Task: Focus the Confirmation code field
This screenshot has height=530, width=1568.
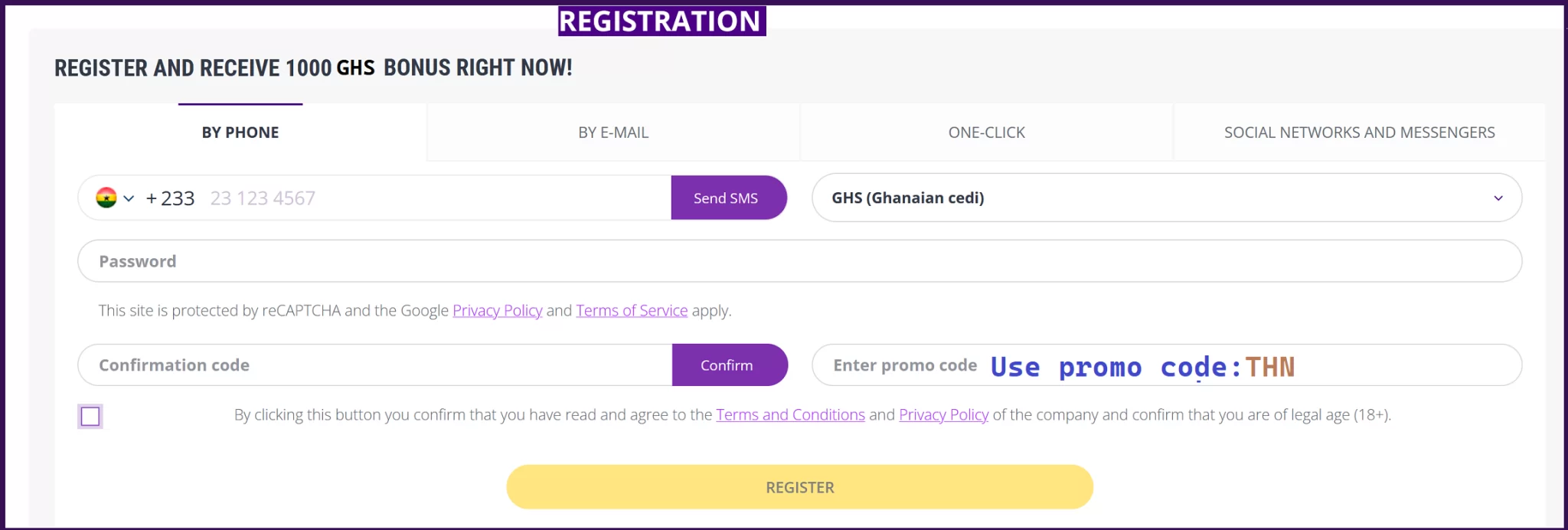Action: pyautogui.click(x=375, y=365)
